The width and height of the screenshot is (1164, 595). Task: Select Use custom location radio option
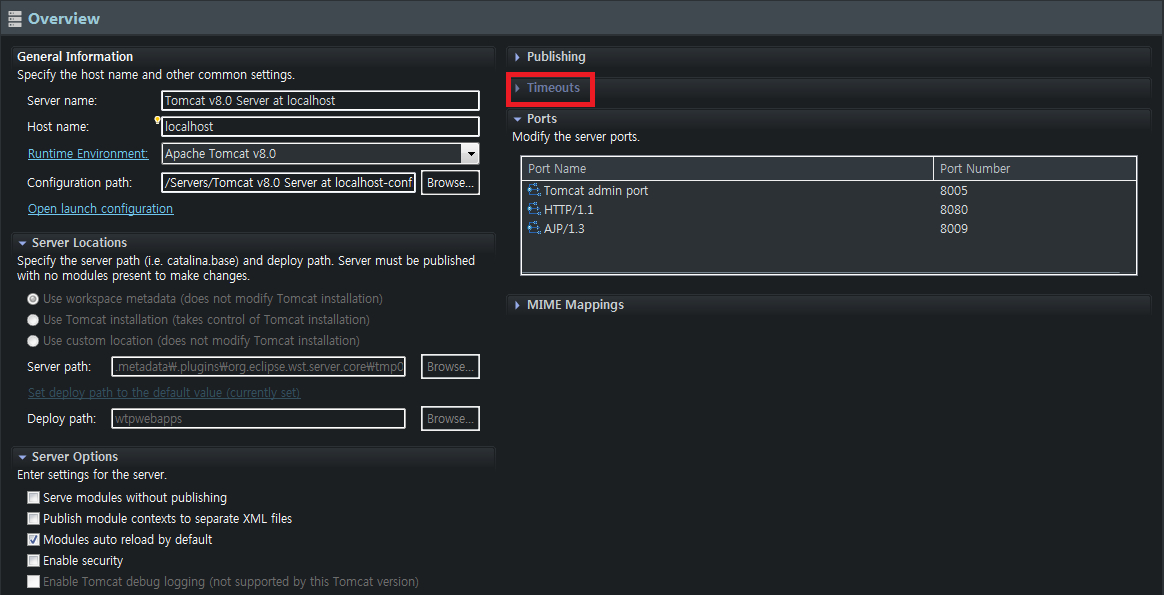pyautogui.click(x=33, y=341)
